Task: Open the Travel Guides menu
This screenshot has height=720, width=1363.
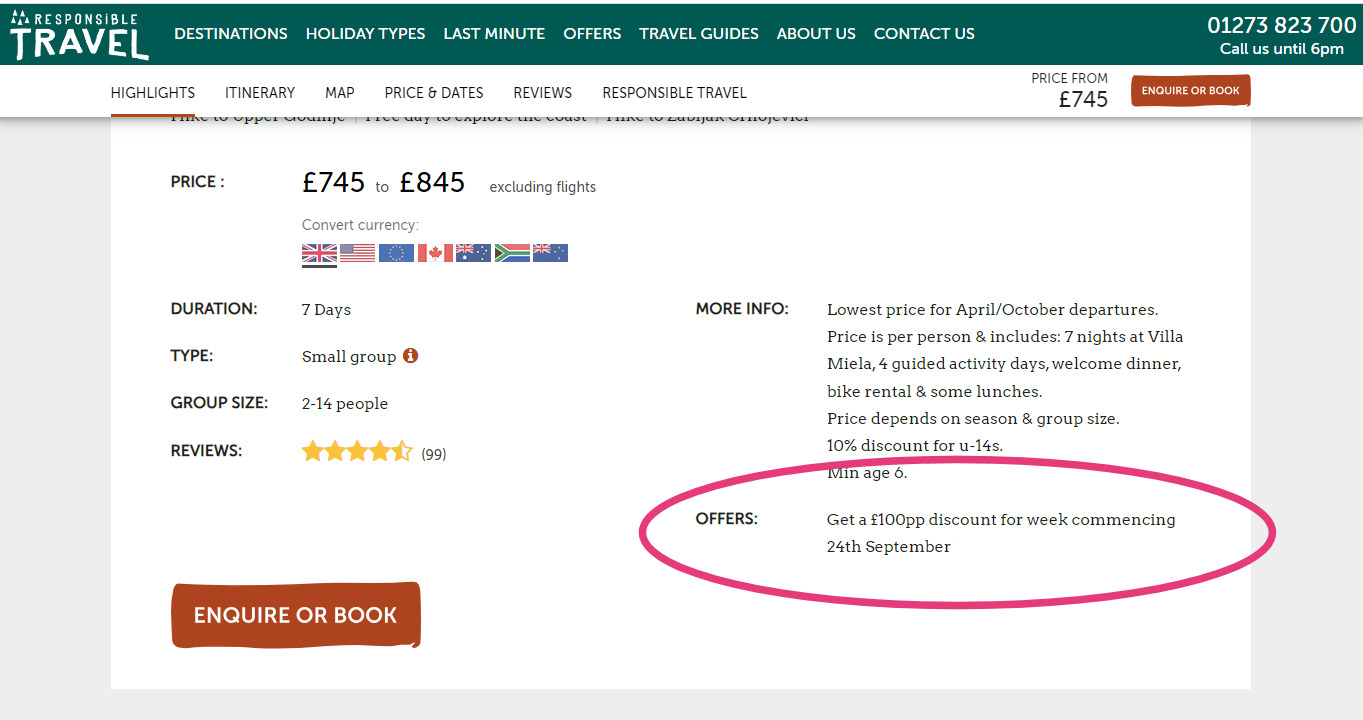Action: coord(699,33)
